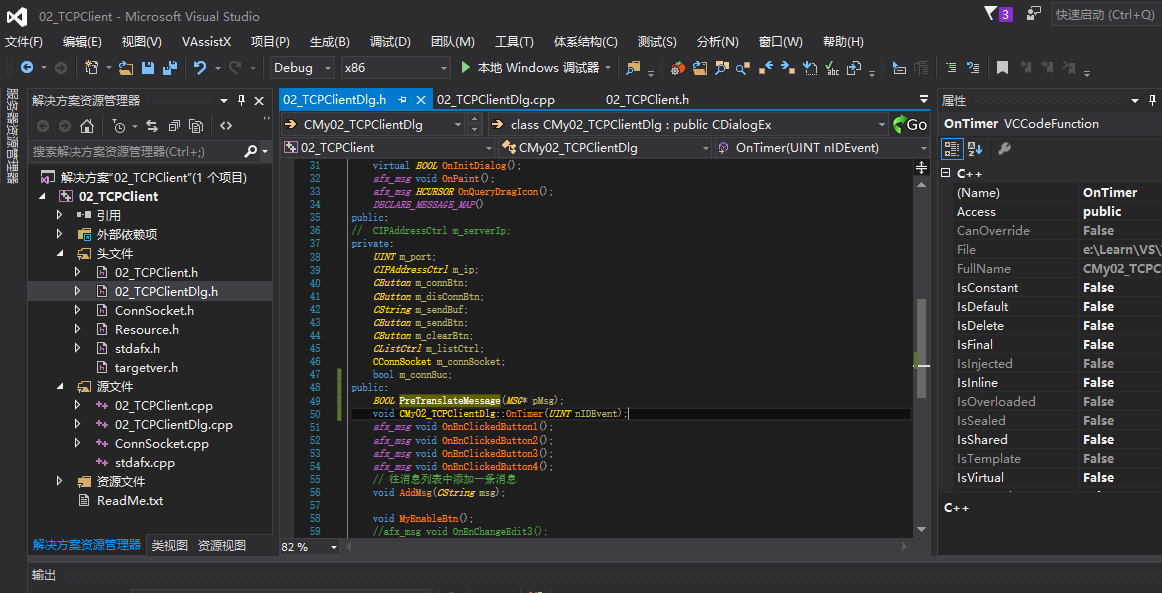
Task: Click the Pending Changes Filter clock icon
Action: (x=119, y=125)
